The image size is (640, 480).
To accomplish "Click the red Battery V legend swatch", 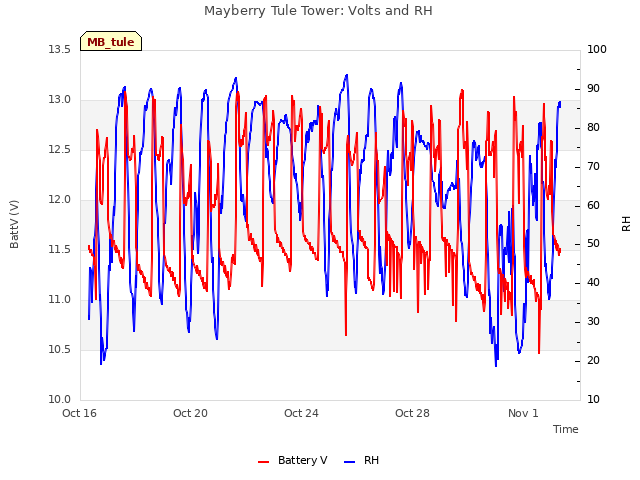I will (264, 461).
